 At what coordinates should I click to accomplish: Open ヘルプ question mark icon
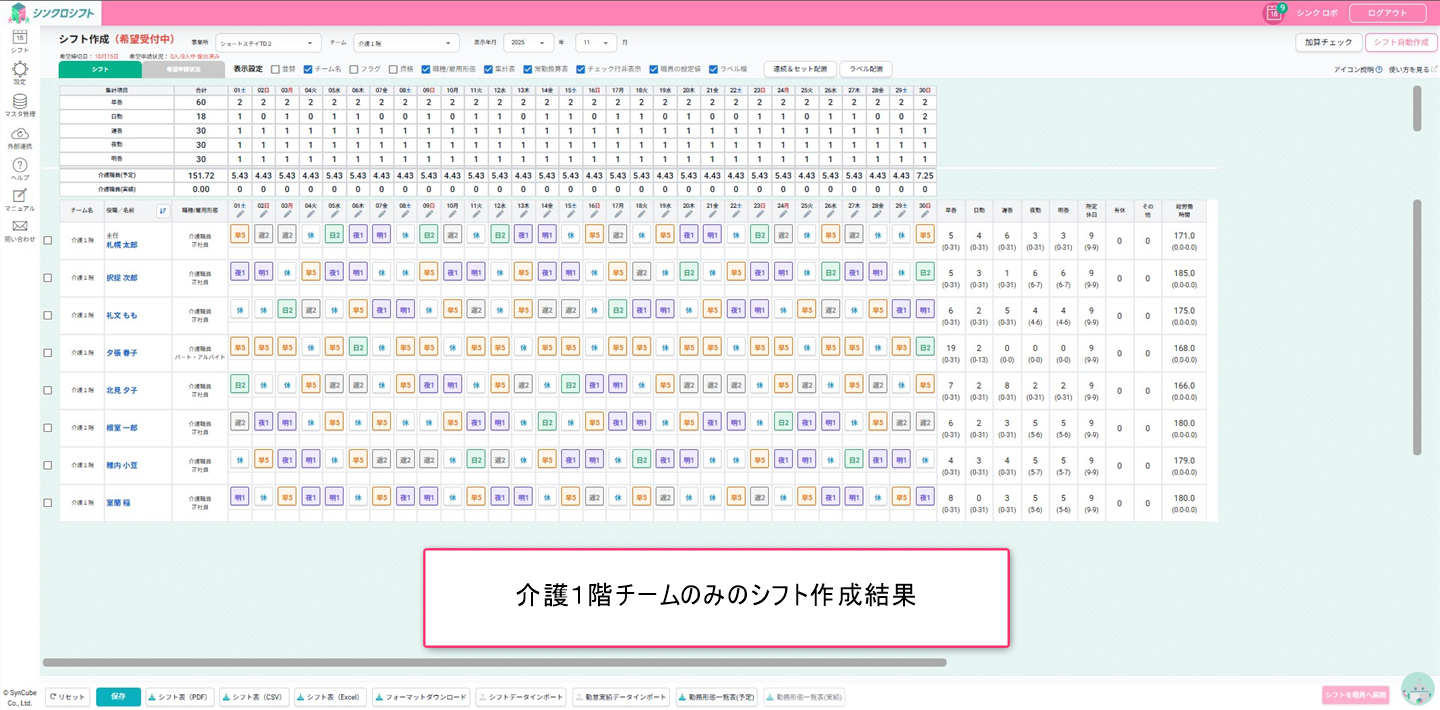19,167
